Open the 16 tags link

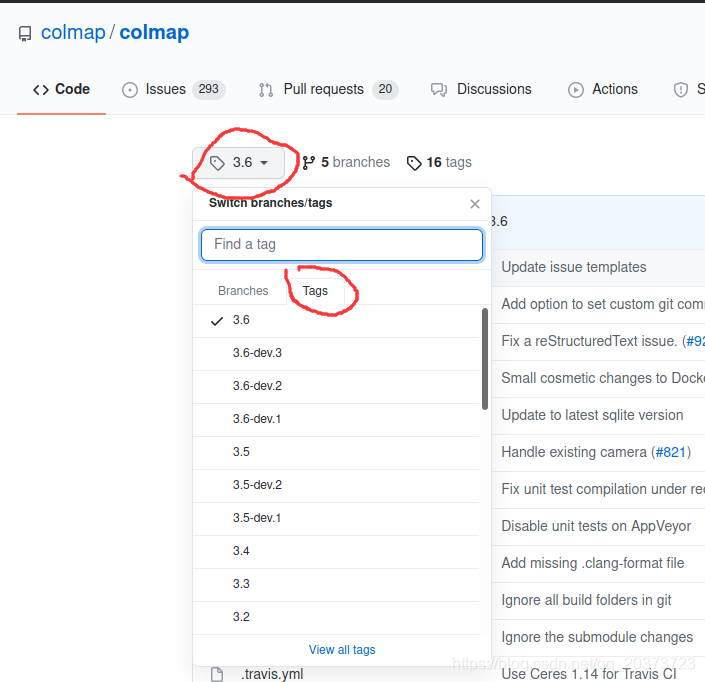[x=439, y=162]
